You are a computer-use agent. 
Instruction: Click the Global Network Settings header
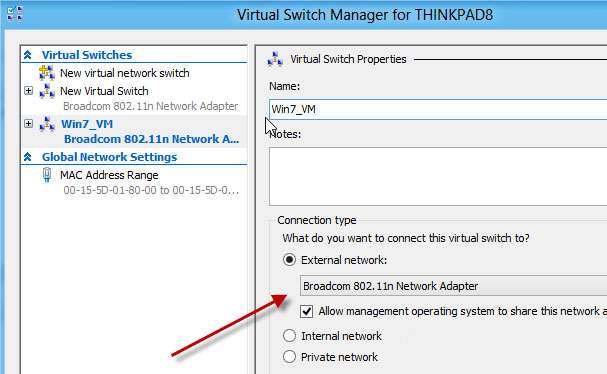coord(110,157)
